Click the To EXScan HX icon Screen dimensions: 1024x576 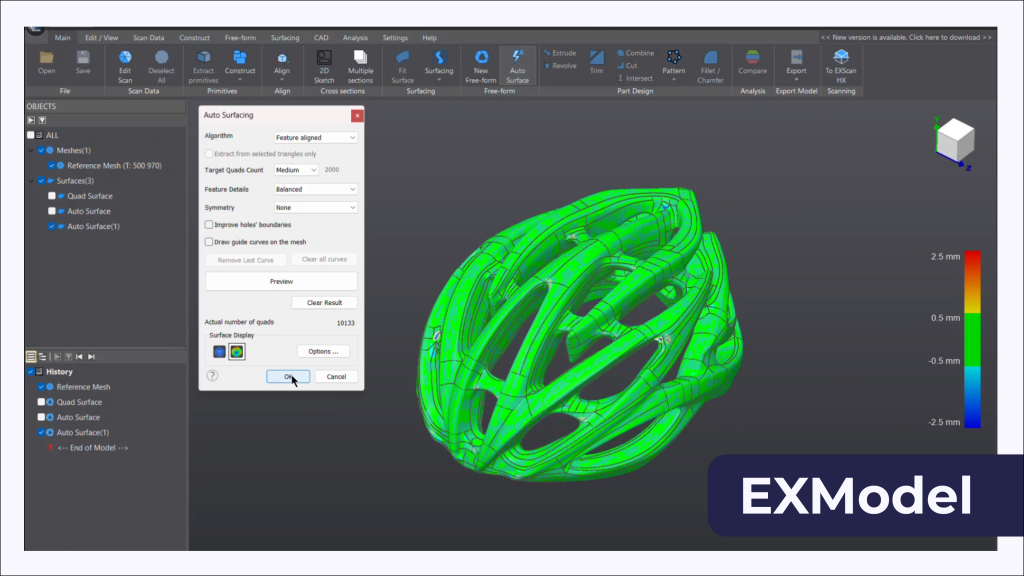841,59
